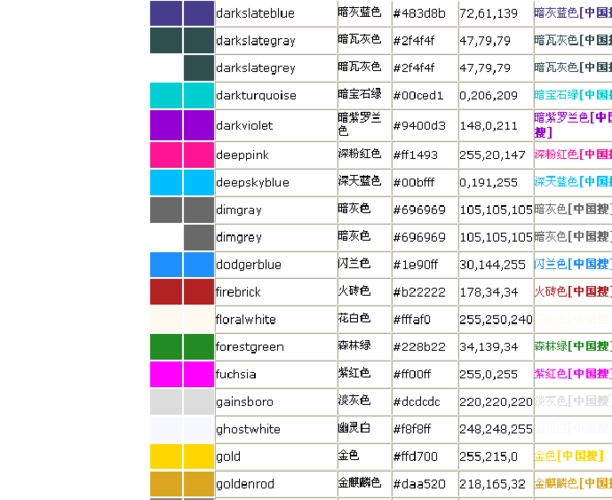Open the purple 暗灰蓝色[中国搜 link
The image size is (612, 500).
click(x=573, y=13)
